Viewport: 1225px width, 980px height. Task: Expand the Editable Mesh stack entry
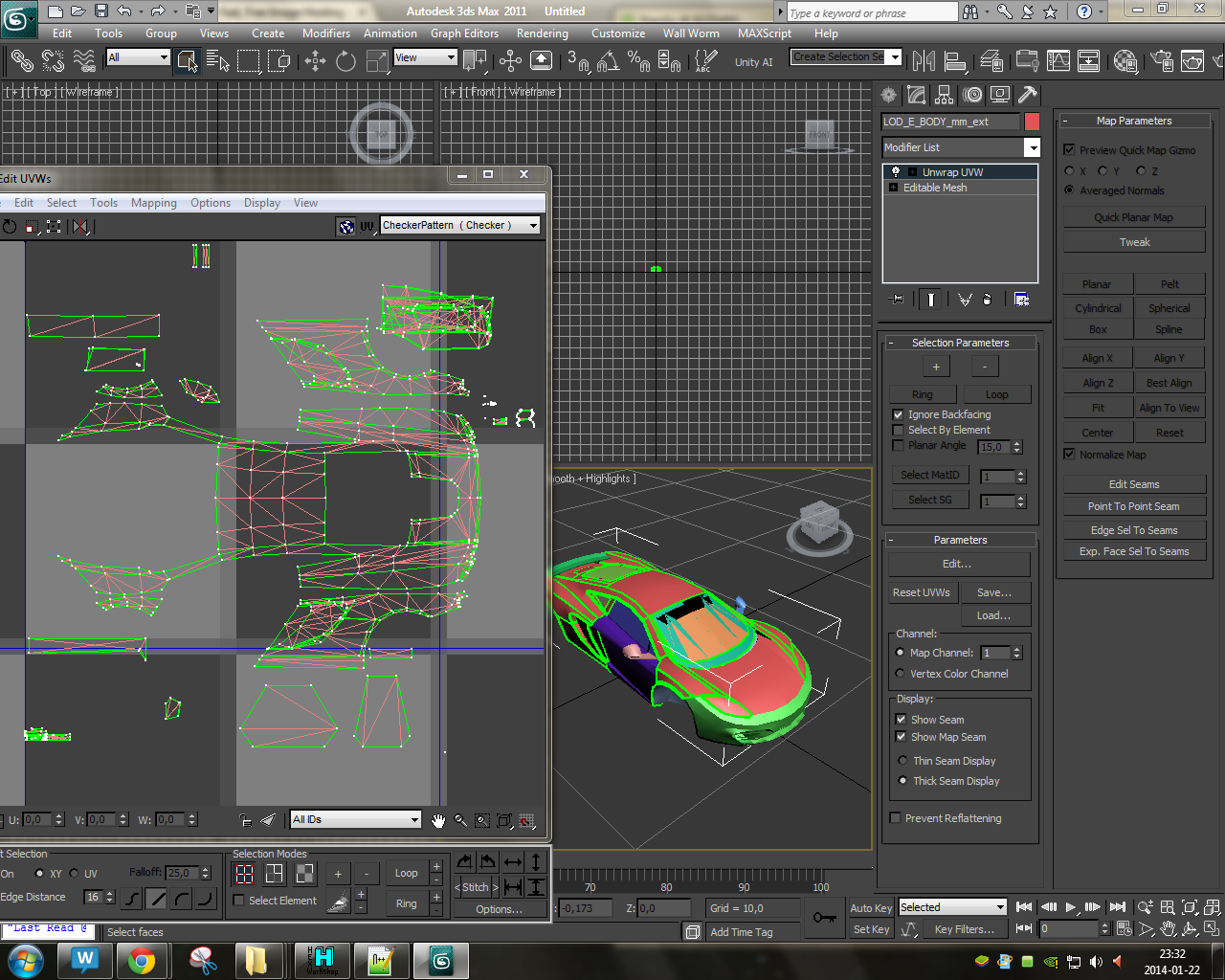pos(894,188)
